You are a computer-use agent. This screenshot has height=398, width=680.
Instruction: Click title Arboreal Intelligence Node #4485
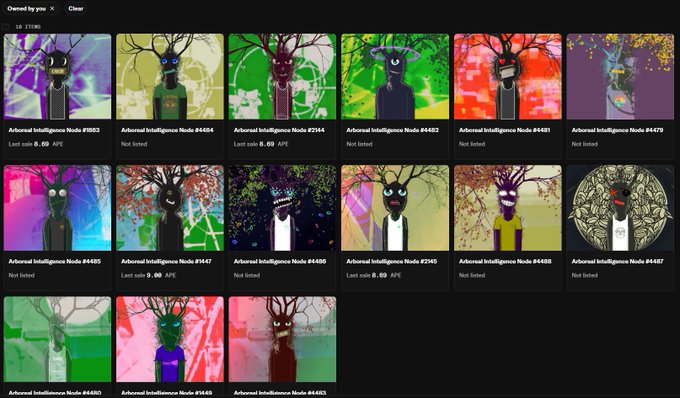(55, 261)
